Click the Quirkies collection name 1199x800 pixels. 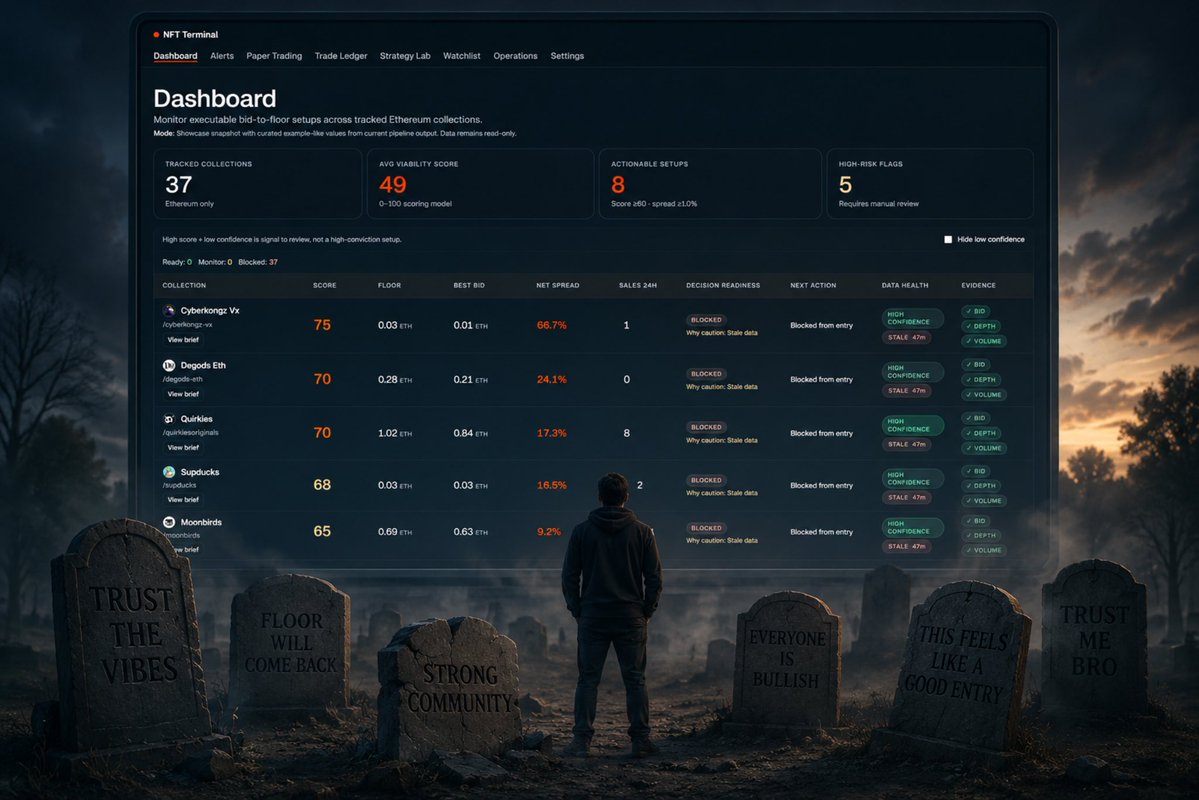coord(197,419)
